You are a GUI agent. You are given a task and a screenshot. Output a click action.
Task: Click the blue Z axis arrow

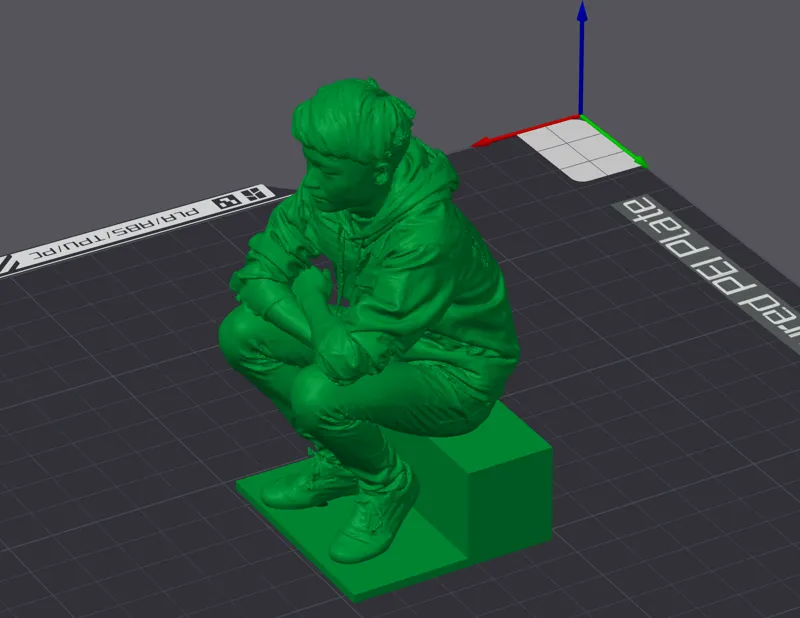point(582,59)
